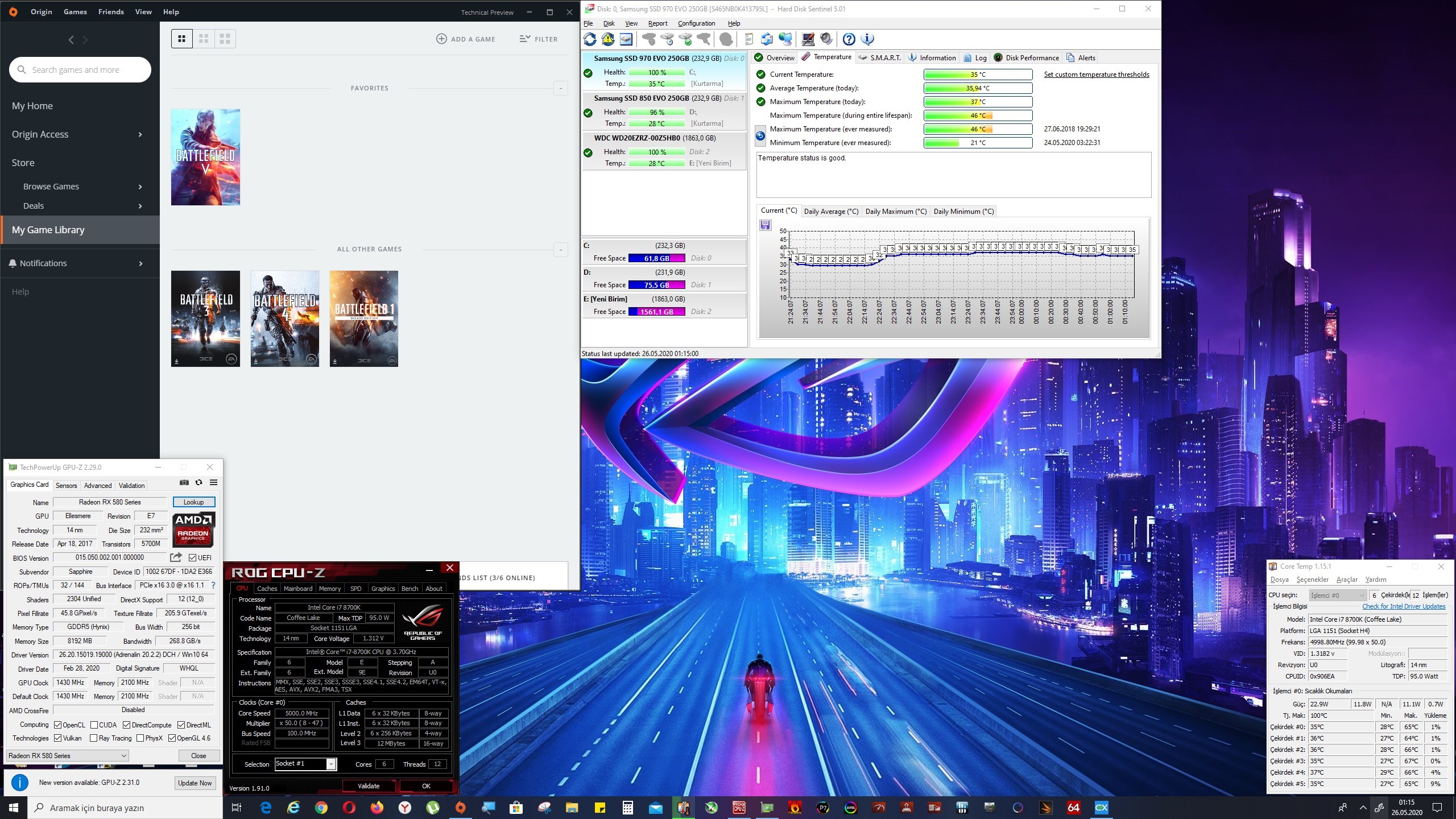The height and width of the screenshot is (819, 1456).
Task: Click the D: free space 75,5 GB bar
Action: pos(656,285)
